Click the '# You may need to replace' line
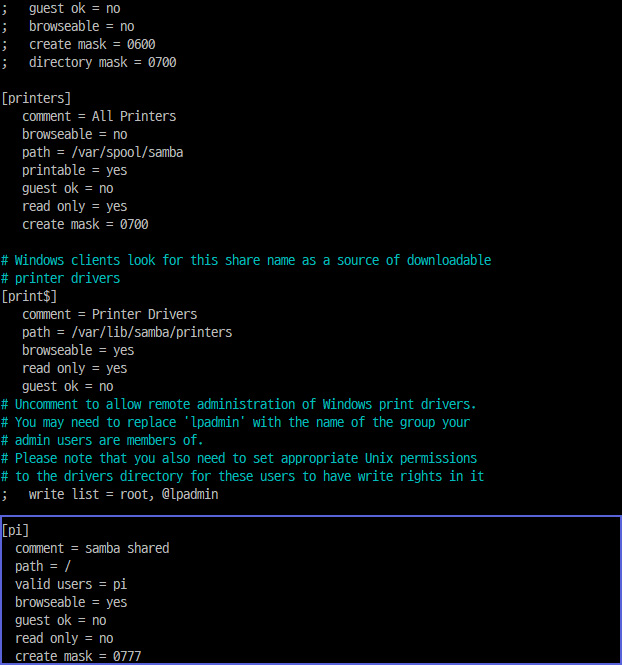 tap(236, 422)
